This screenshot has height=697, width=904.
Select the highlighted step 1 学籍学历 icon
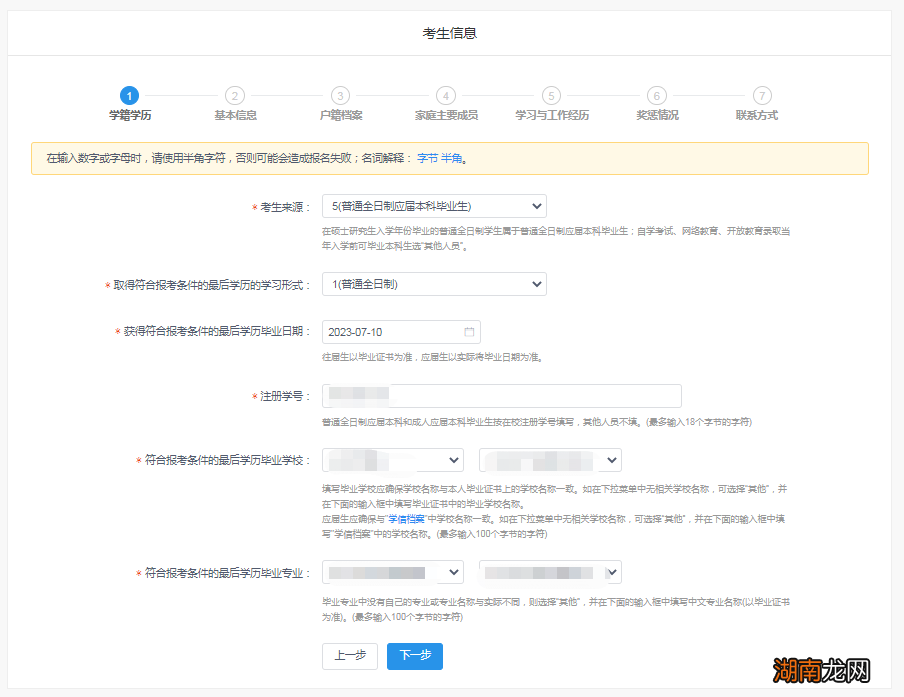pos(129,96)
